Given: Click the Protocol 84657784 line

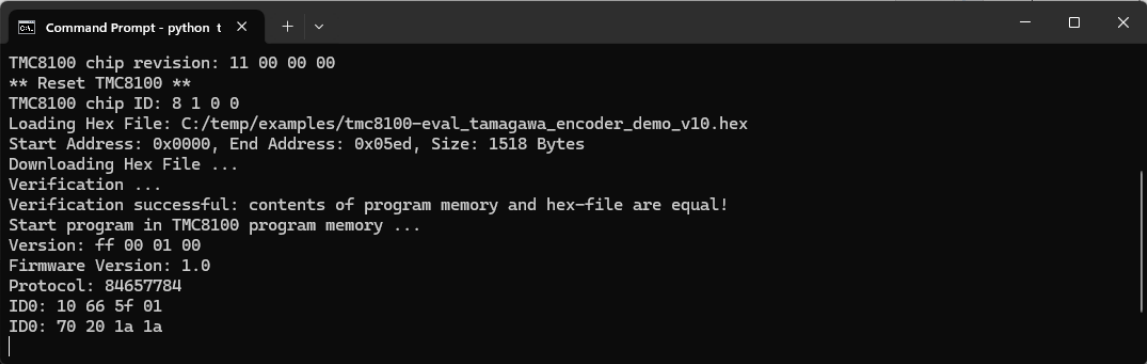Looking at the screenshot, I should 95,286.
